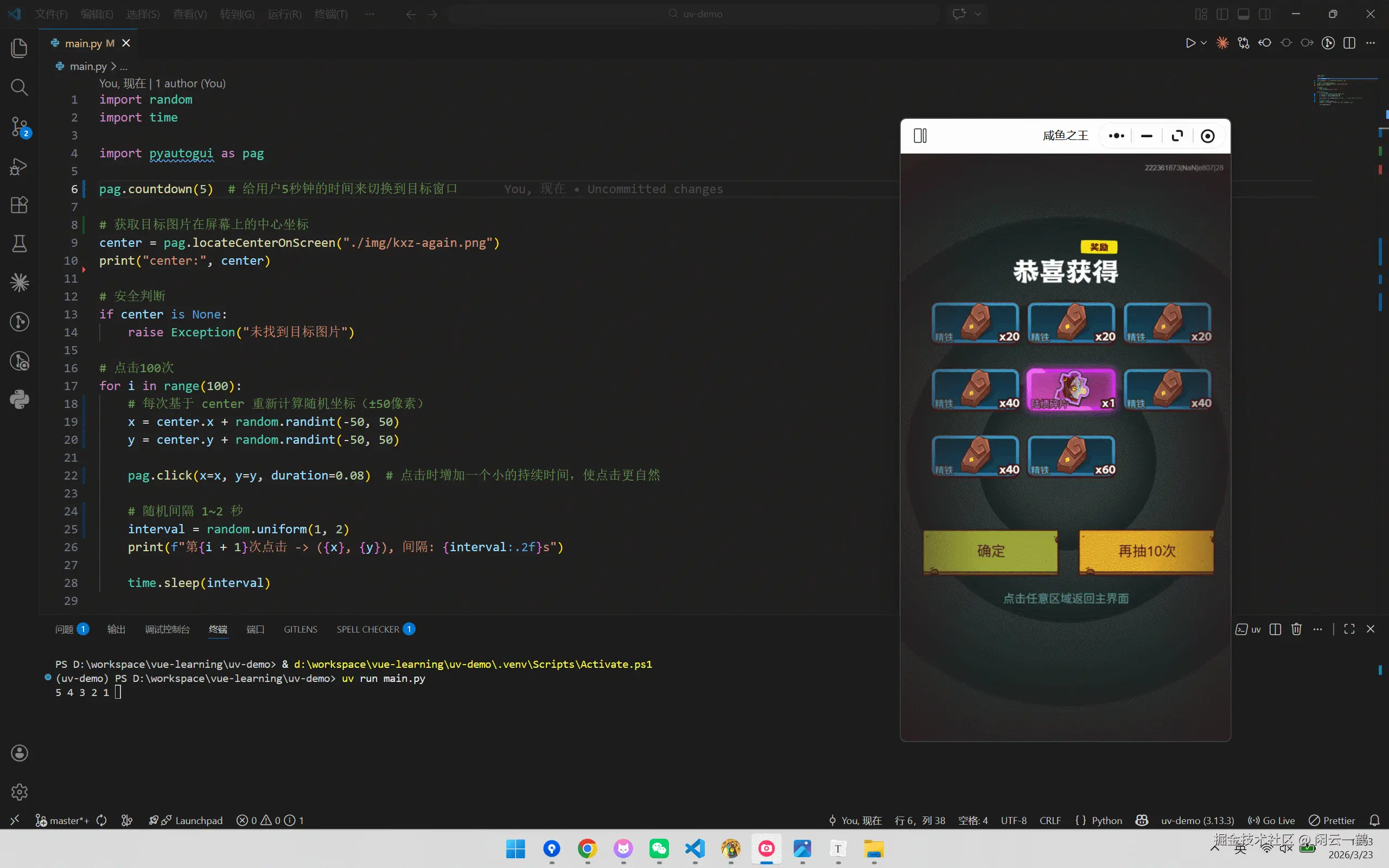1389x868 pixels.
Task: Open the Explorer view in activity bar
Action: (x=20, y=48)
